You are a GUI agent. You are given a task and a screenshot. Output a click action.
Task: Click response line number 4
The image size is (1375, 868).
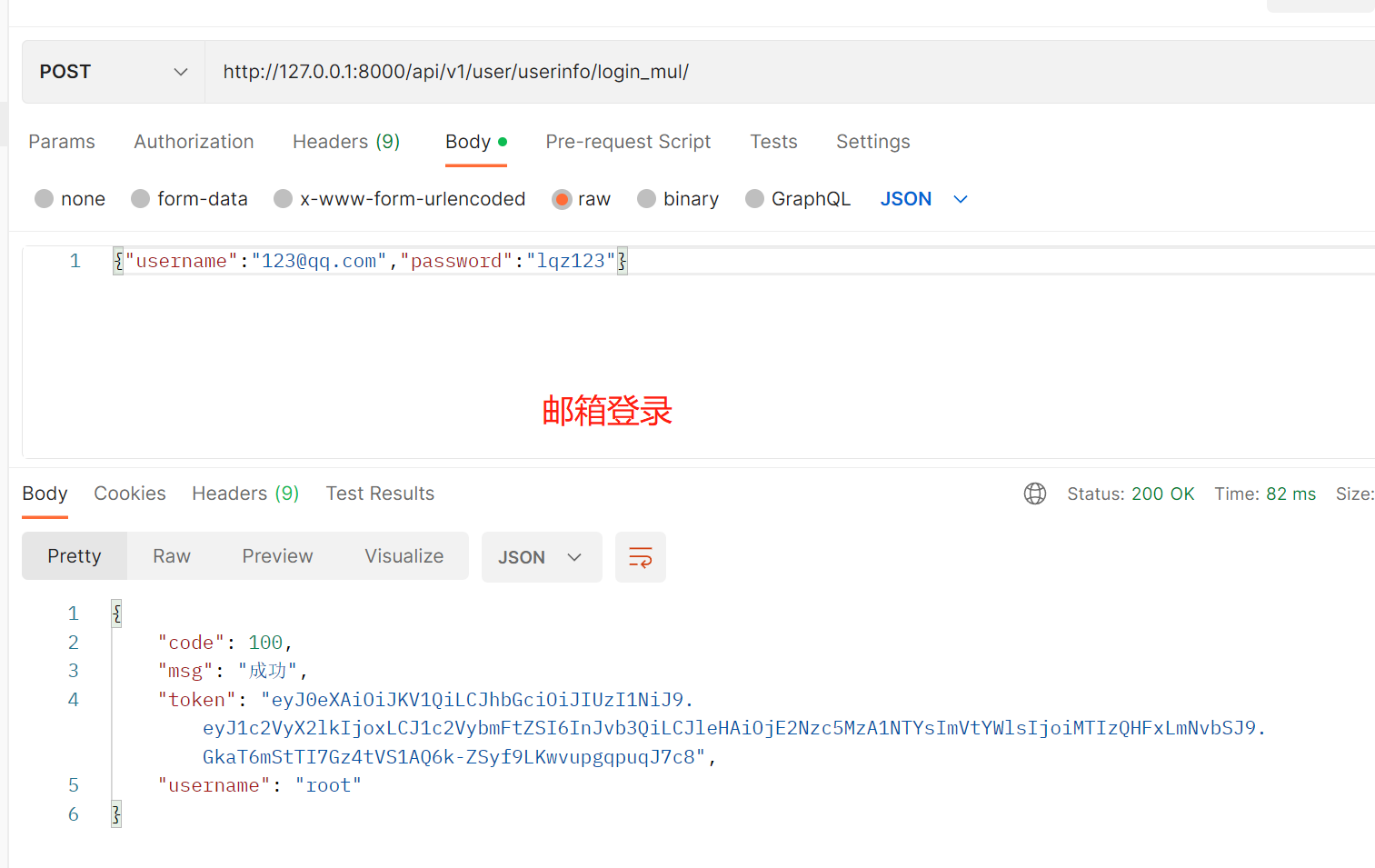pyautogui.click(x=74, y=700)
